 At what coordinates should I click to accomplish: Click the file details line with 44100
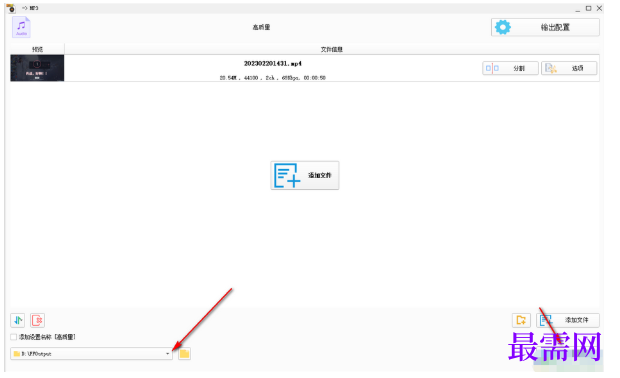(272, 78)
